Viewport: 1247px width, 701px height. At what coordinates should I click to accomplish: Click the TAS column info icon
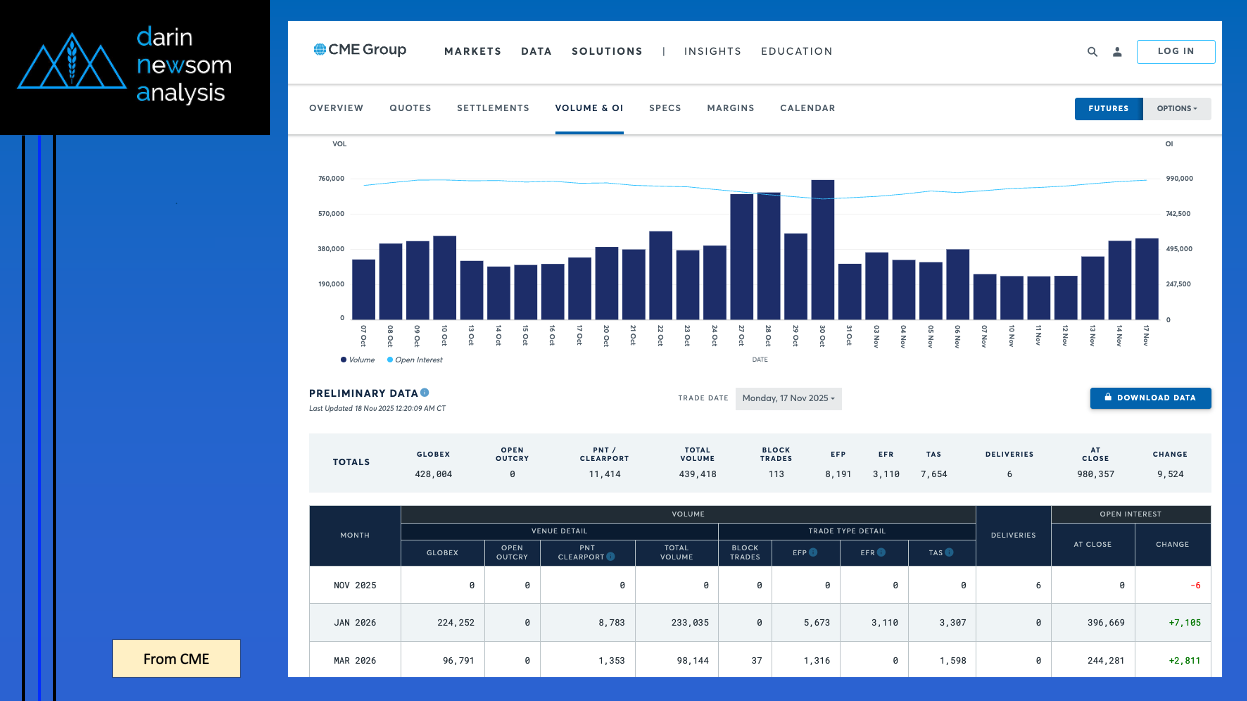point(948,551)
